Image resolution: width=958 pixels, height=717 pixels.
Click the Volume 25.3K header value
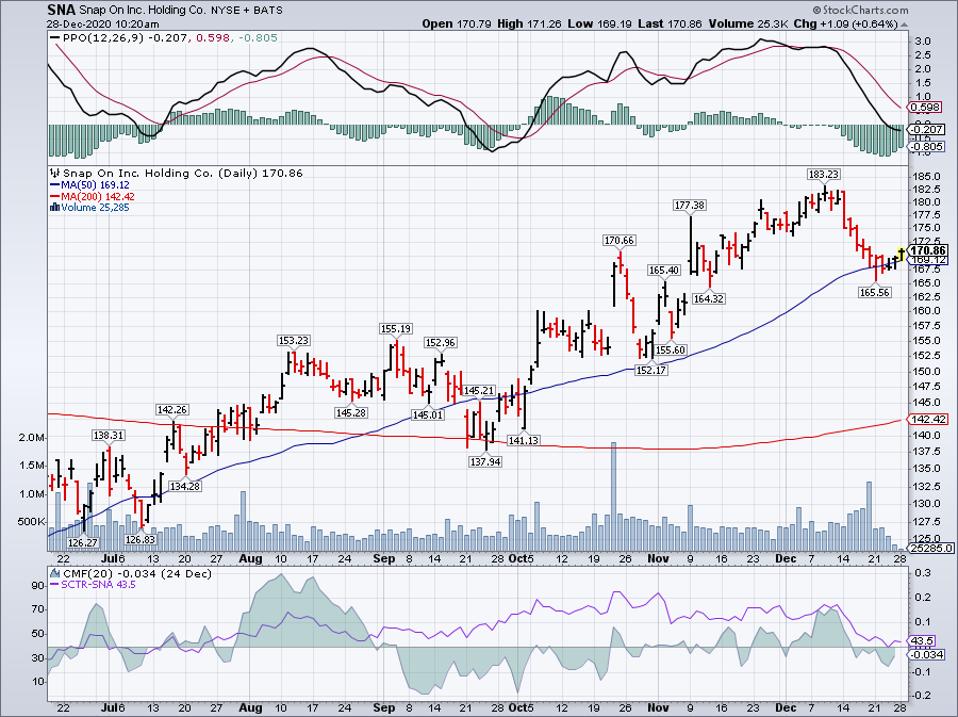(748, 24)
